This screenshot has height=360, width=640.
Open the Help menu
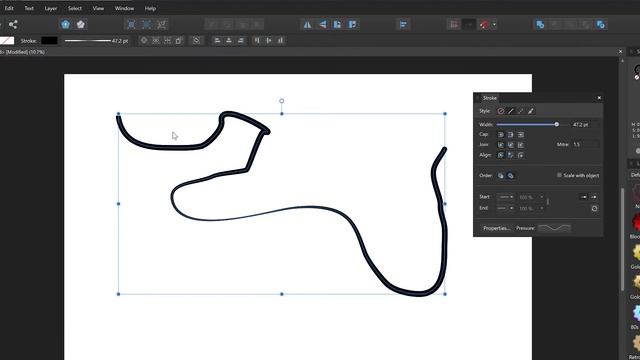coord(150,8)
